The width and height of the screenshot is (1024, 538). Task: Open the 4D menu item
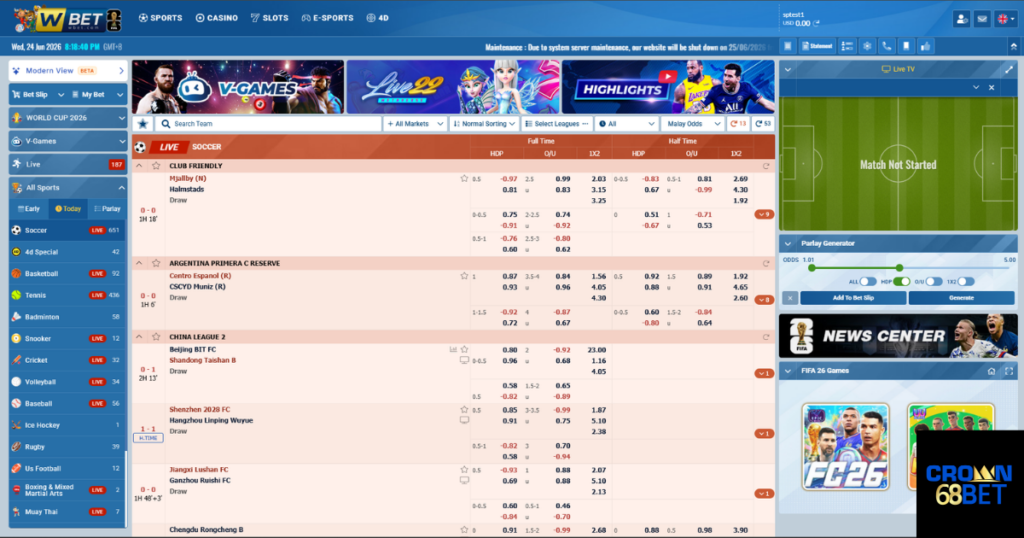click(x=377, y=18)
